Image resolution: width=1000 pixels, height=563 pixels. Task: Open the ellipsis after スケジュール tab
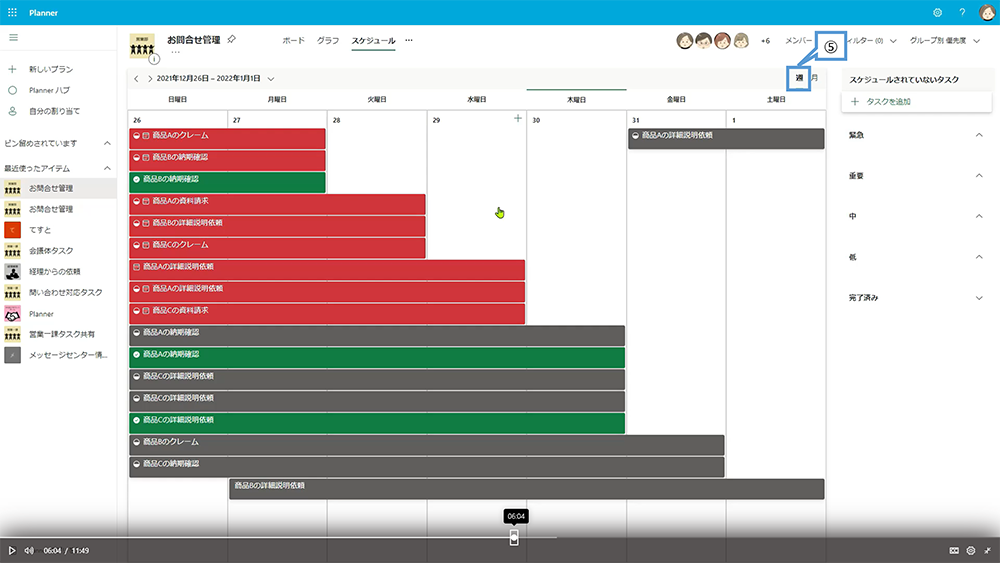[x=409, y=40]
